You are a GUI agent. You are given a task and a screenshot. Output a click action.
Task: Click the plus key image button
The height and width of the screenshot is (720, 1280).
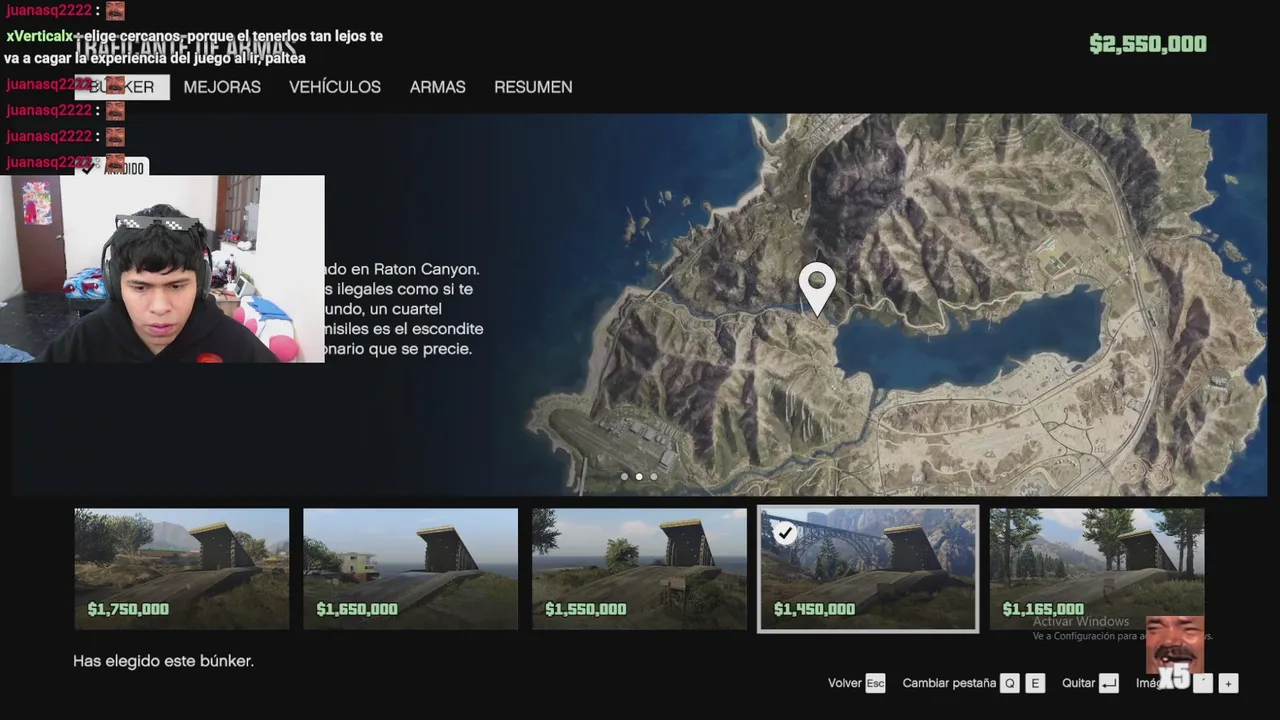click(1228, 683)
